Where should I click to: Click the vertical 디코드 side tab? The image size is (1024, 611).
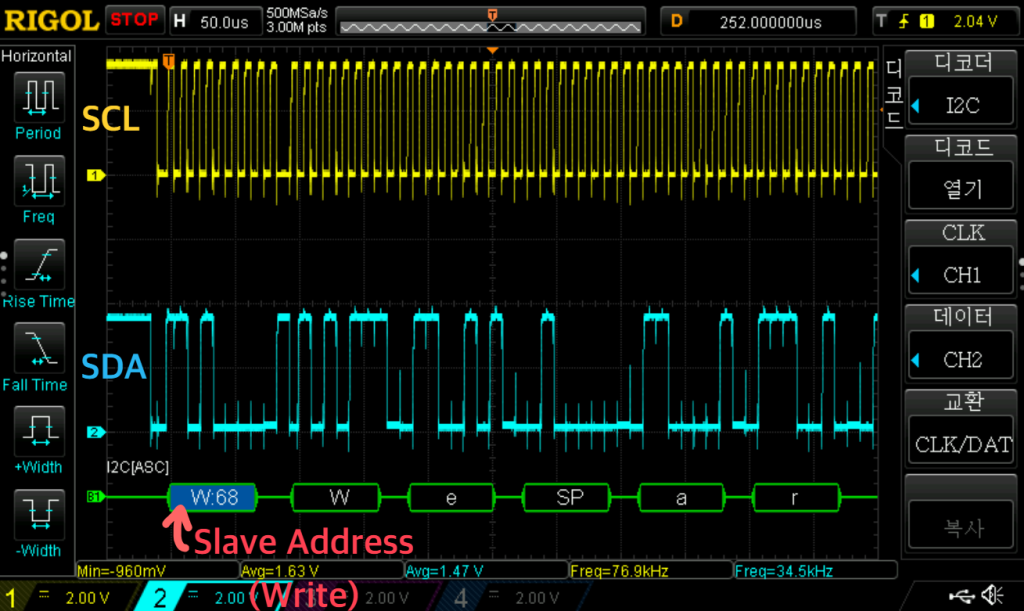pos(893,93)
